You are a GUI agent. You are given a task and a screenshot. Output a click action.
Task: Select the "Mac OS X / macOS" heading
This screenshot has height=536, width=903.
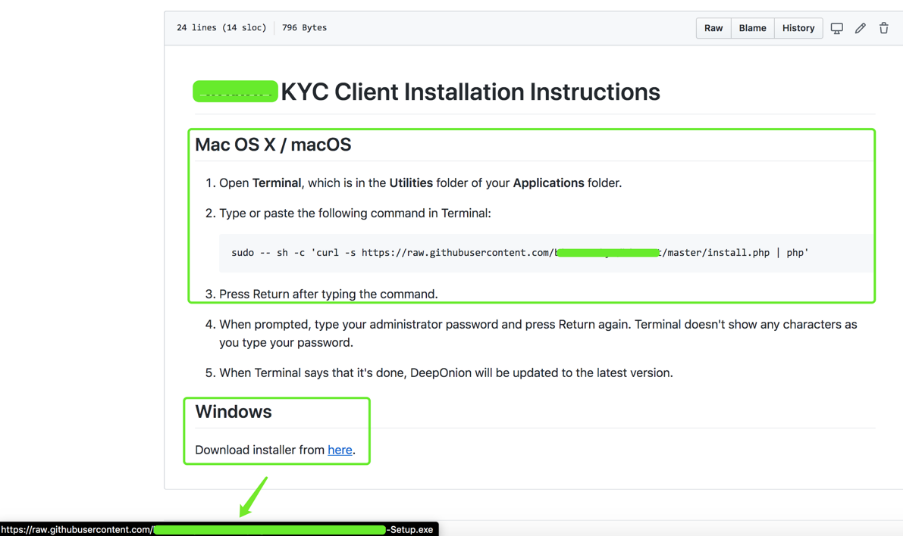pos(273,145)
